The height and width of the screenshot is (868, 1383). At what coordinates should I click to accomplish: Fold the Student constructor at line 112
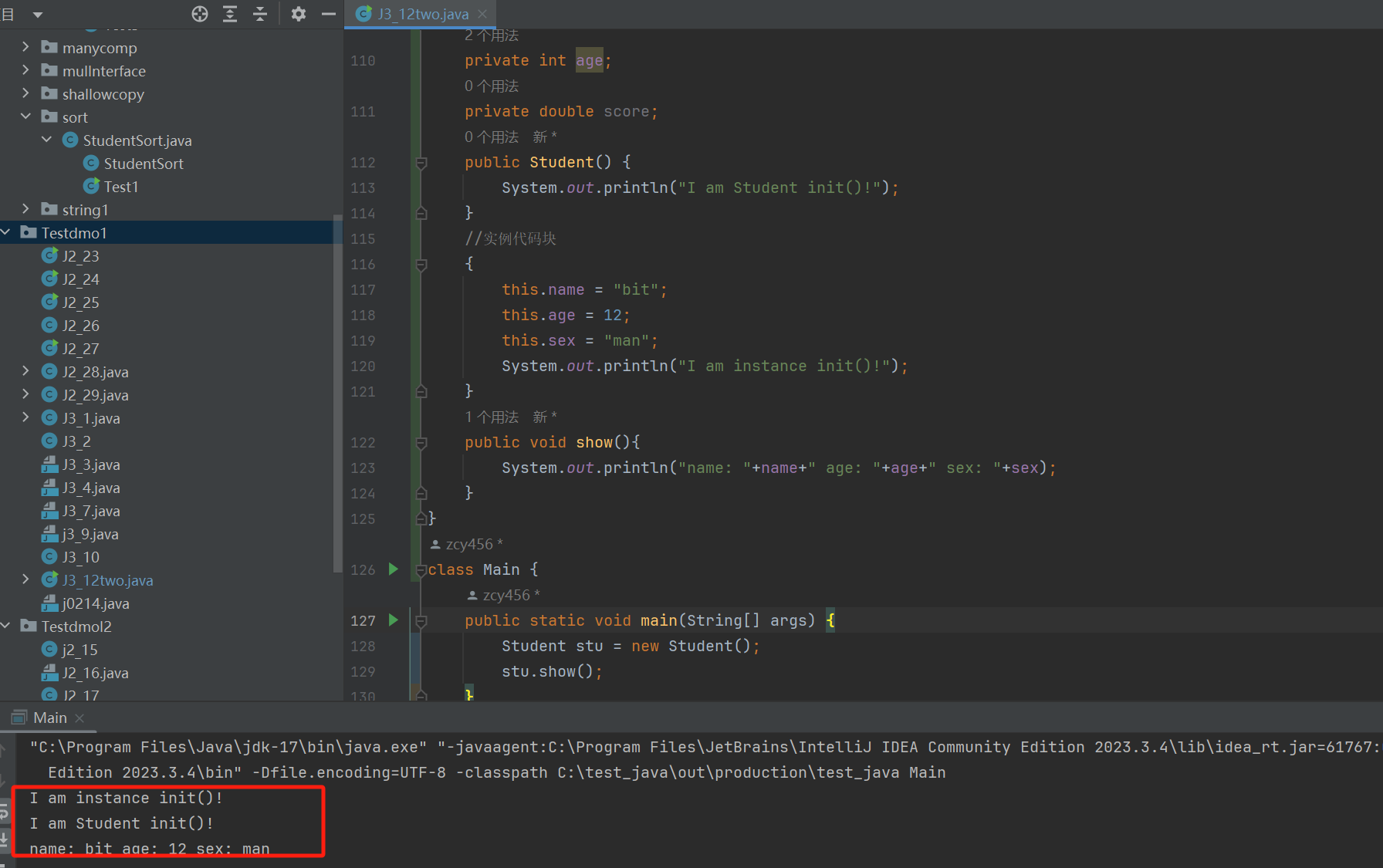click(x=421, y=163)
